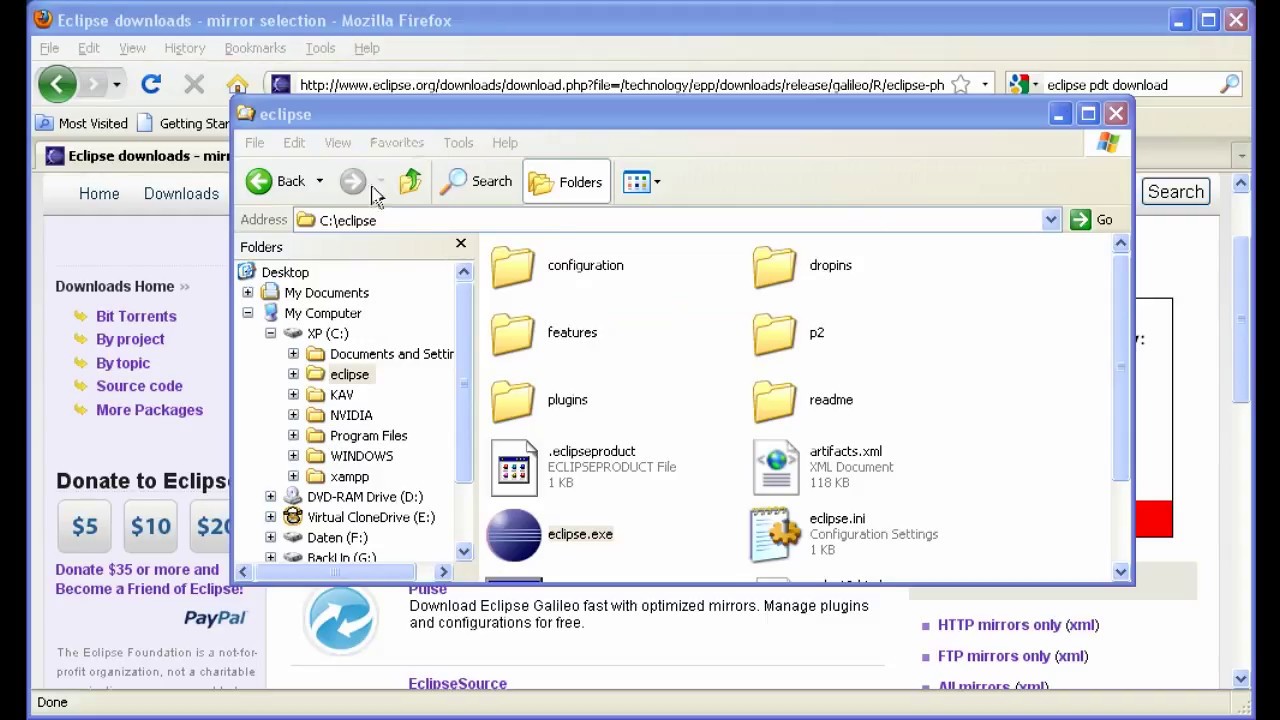
Task: Select the .eclipseproduct file icon
Action: pos(514,467)
